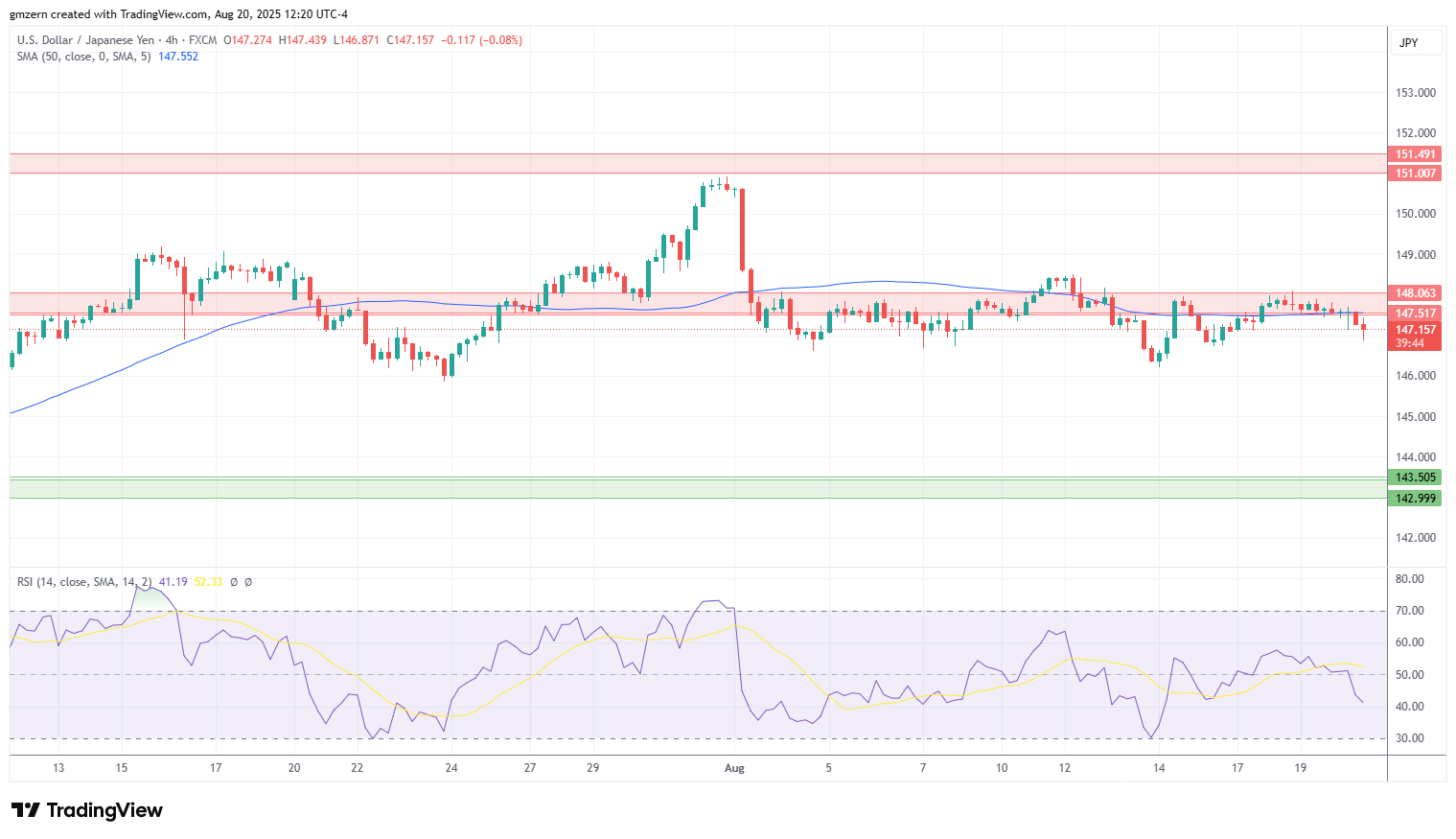Click the RSI 80.00 scale label
The width and height of the screenshot is (1456, 839).
[x=1410, y=579]
